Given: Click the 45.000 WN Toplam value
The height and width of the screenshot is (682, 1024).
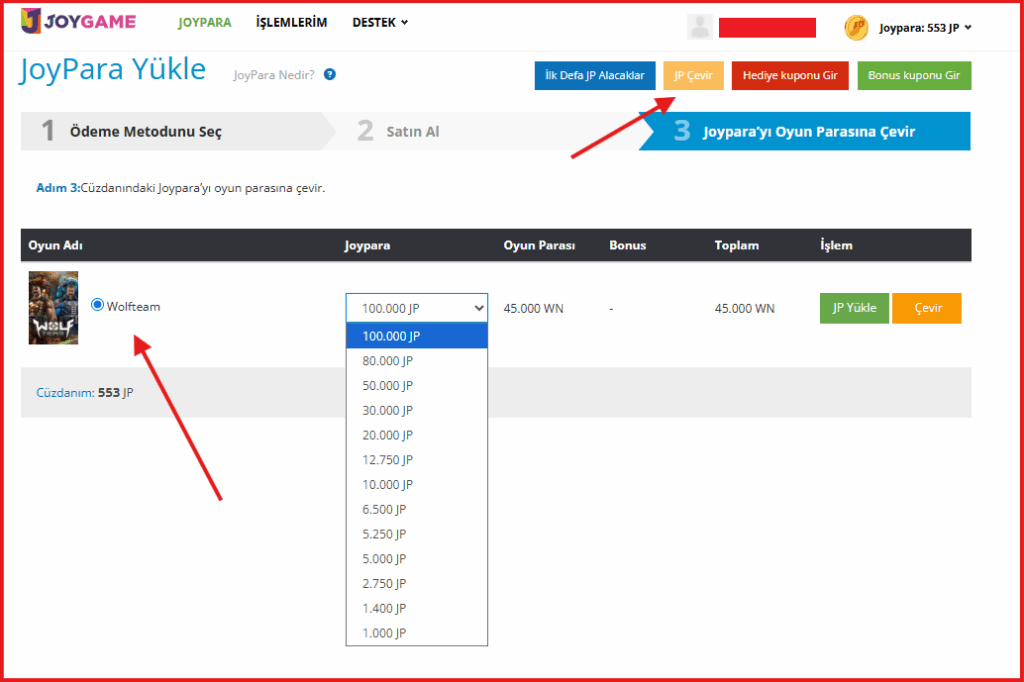Looking at the screenshot, I should coord(744,308).
